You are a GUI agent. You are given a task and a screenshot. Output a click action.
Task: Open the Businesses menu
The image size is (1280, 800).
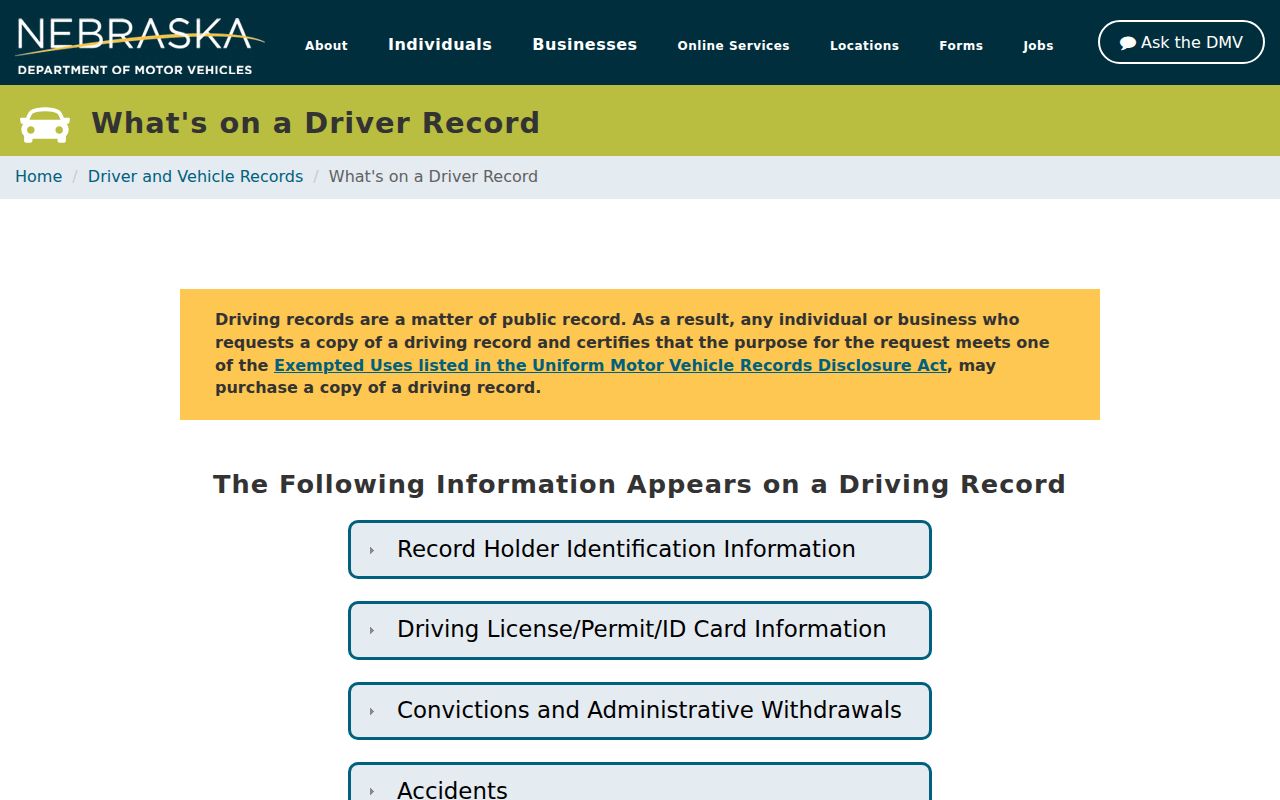pyautogui.click(x=585, y=44)
